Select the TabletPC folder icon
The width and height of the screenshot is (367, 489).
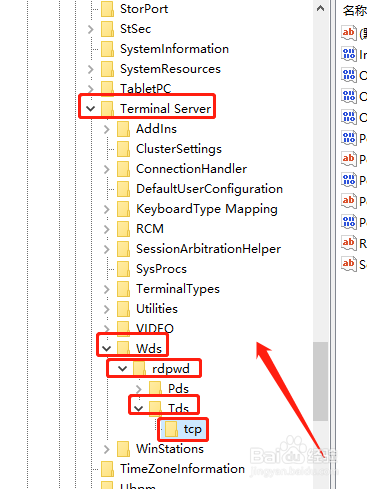[x=108, y=88]
